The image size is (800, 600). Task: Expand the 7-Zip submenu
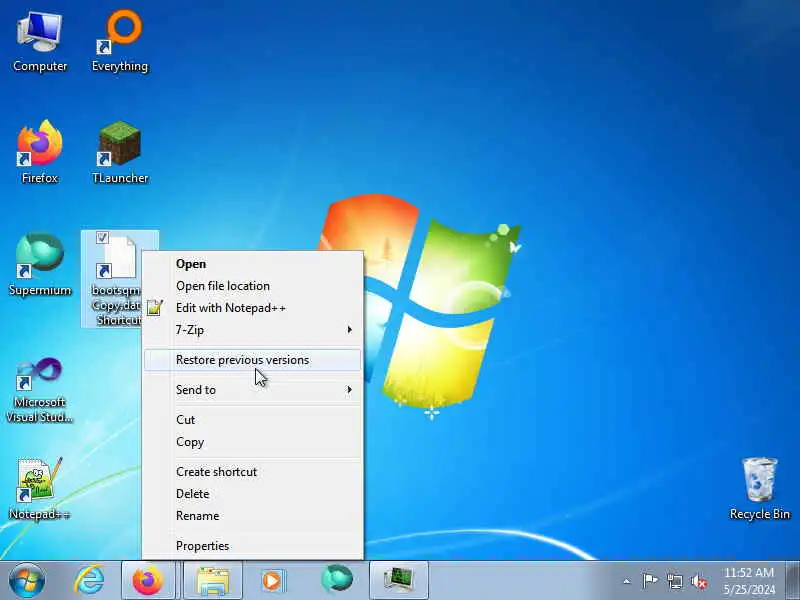(253, 330)
